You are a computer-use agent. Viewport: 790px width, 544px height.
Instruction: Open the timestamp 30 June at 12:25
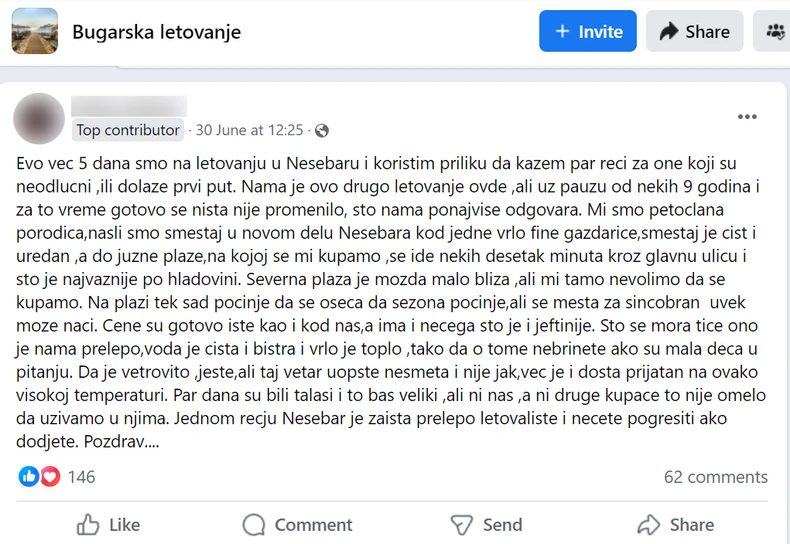(x=249, y=131)
